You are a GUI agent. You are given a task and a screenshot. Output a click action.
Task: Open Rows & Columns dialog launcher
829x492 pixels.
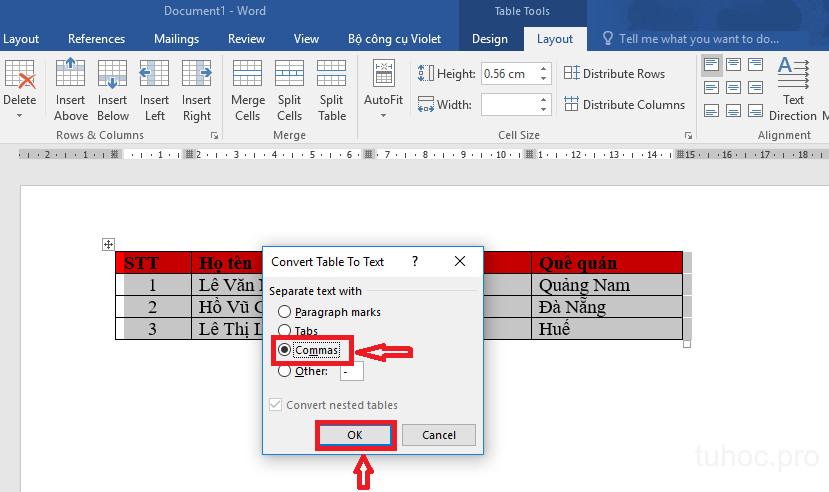[214, 136]
